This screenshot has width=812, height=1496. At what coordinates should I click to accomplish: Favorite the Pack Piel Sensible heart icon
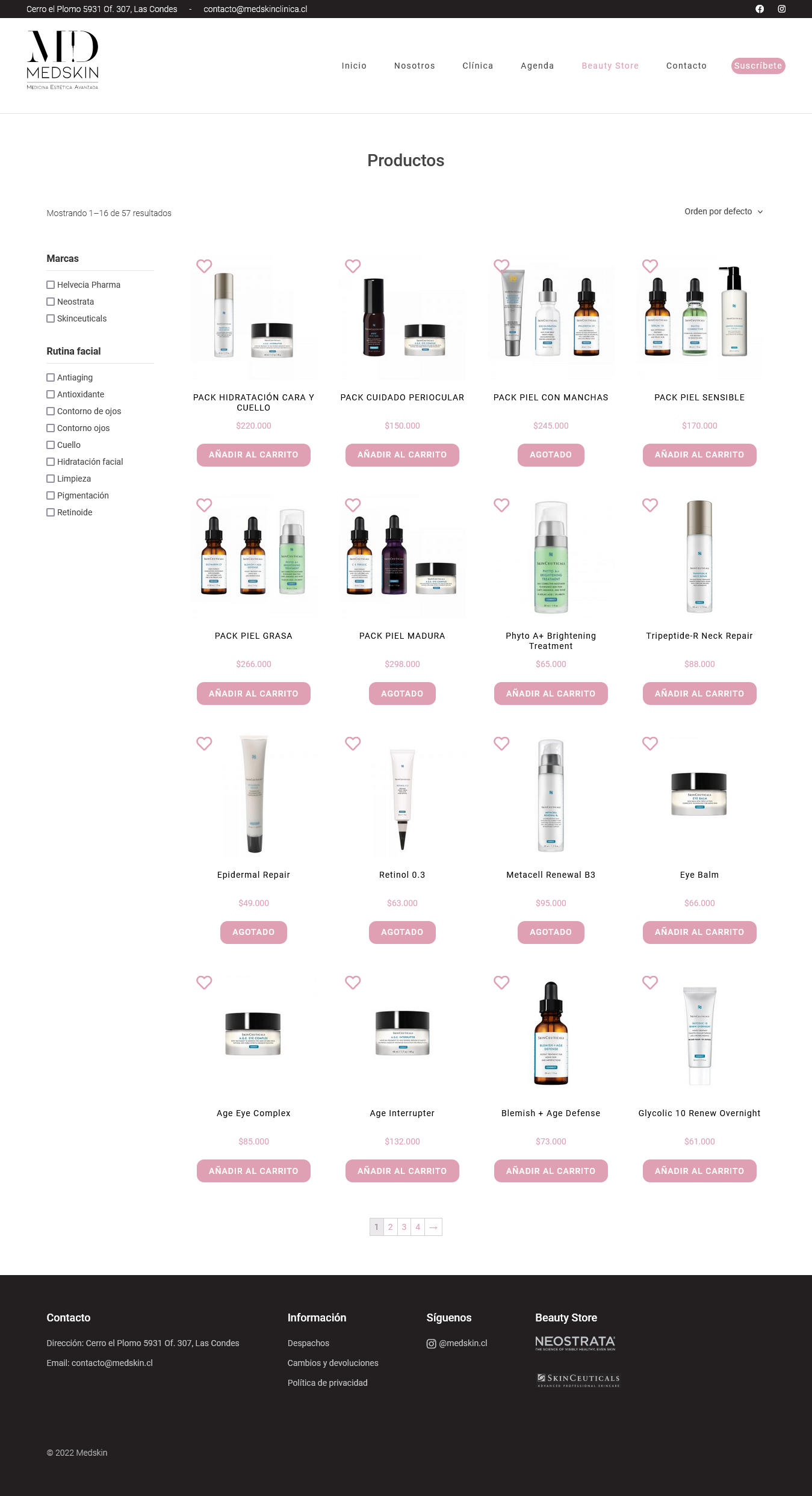point(650,266)
